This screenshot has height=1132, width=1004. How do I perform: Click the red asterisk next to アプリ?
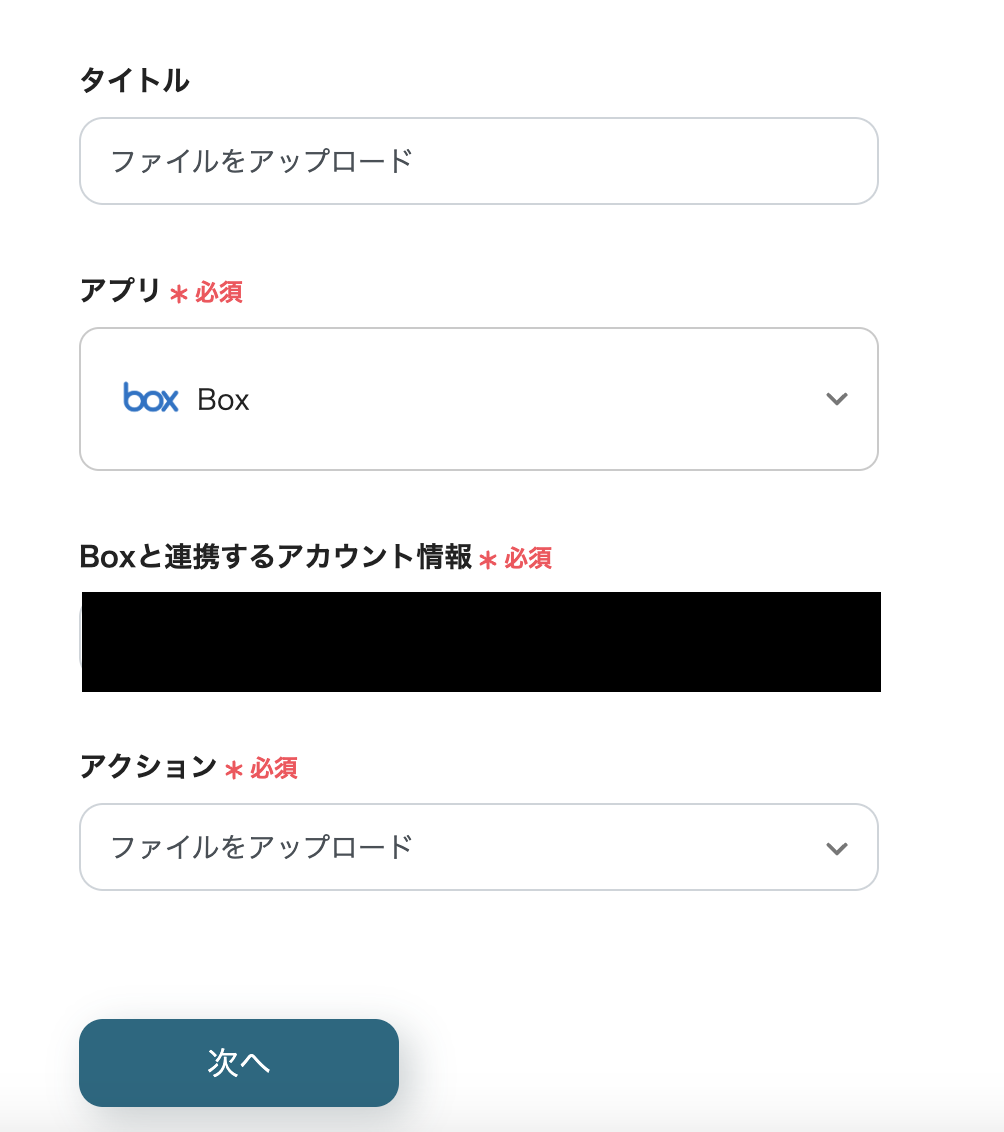179,294
